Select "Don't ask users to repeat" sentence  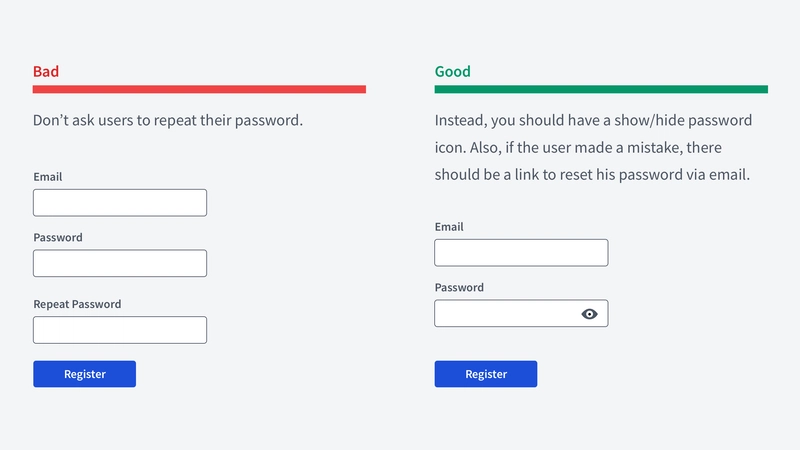coord(168,120)
